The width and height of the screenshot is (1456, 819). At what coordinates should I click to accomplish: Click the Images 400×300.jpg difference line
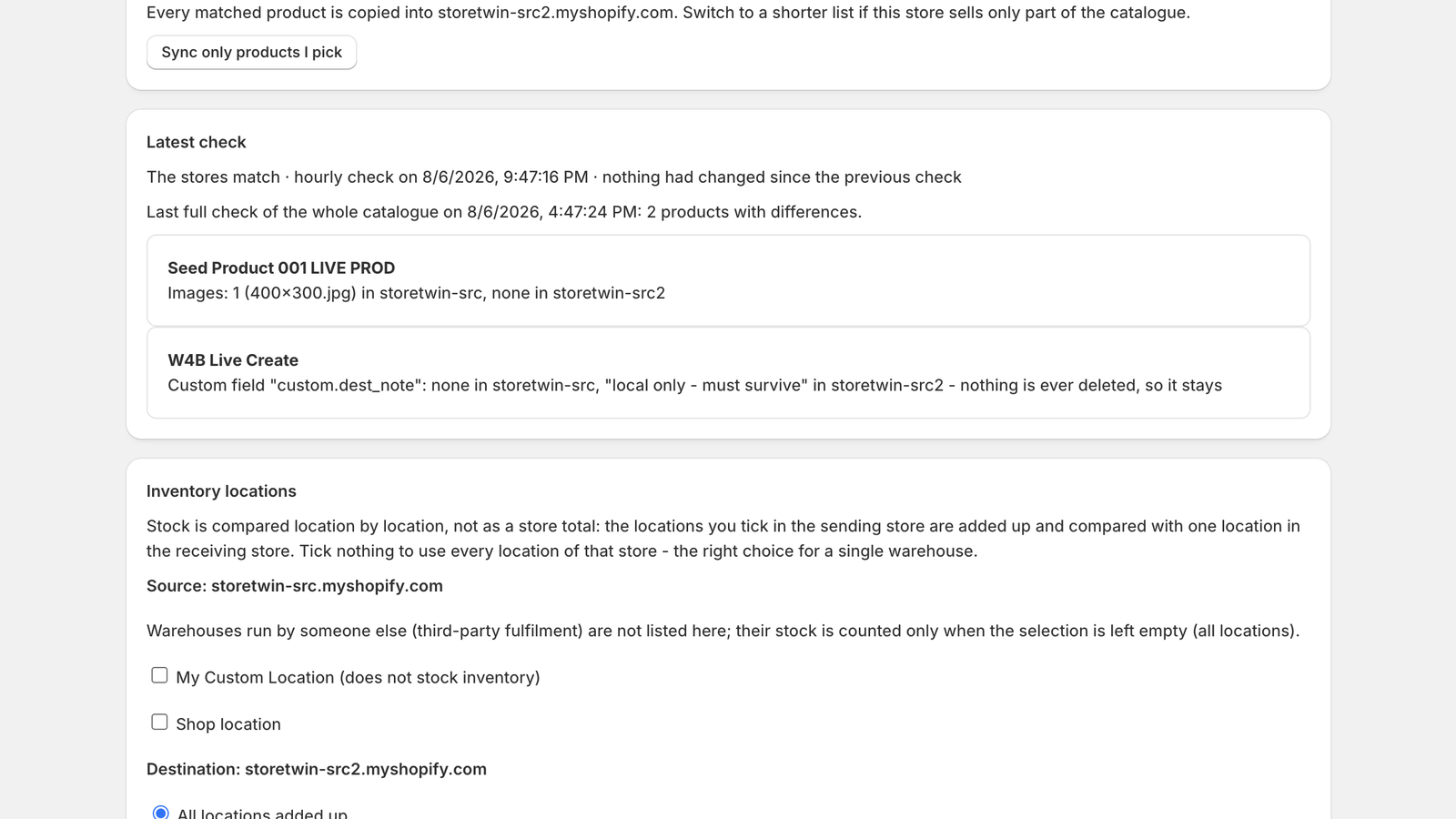416,293
